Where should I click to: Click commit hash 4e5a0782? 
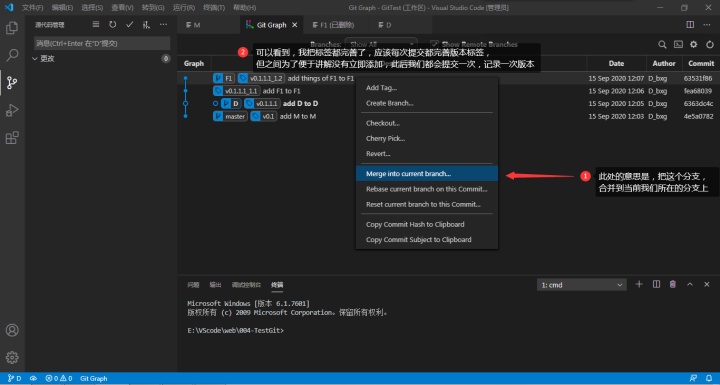(x=698, y=116)
